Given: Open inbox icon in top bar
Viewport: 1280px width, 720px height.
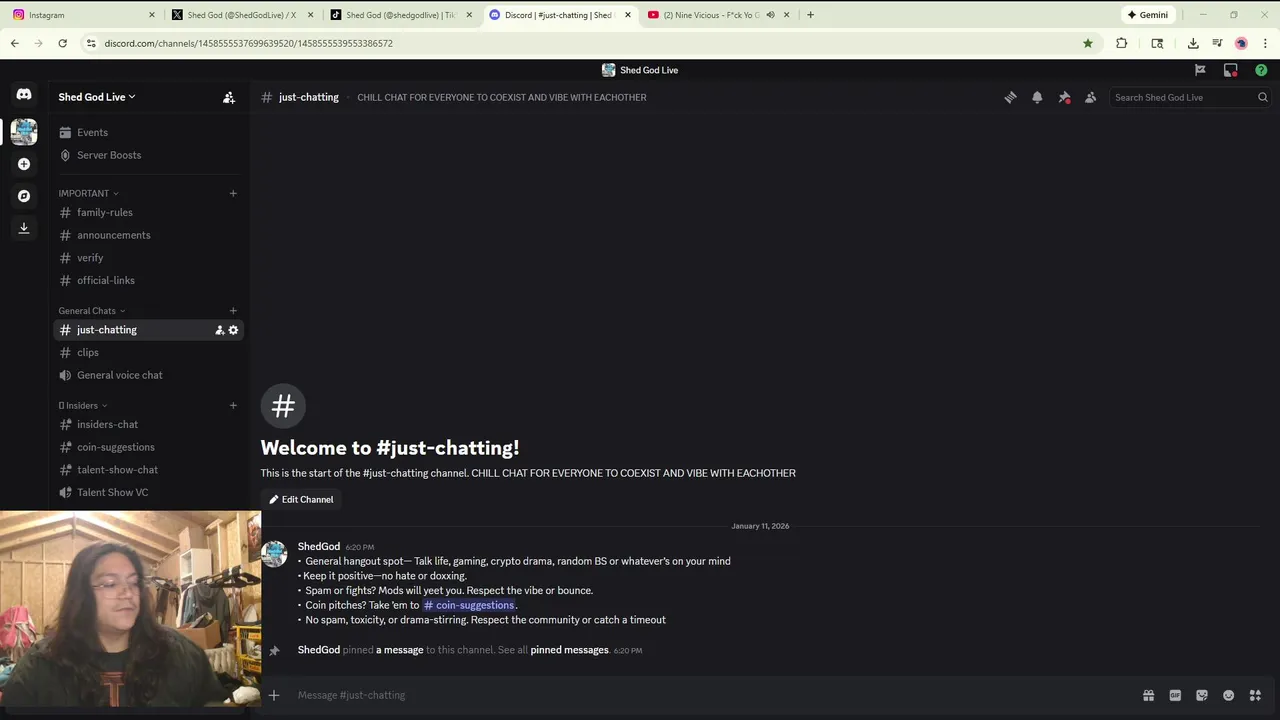Looking at the screenshot, I should 1231,70.
